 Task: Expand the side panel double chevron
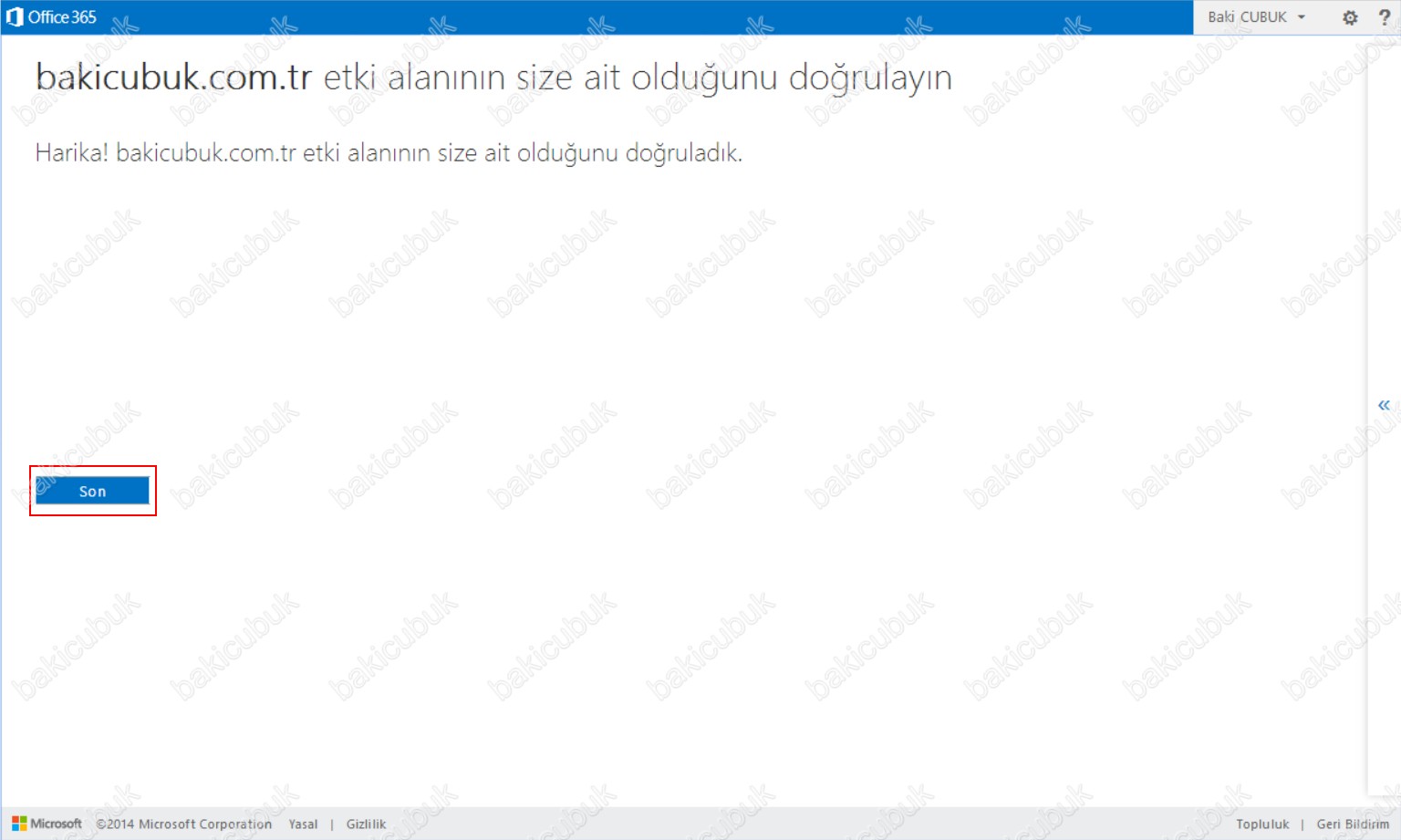[1384, 405]
